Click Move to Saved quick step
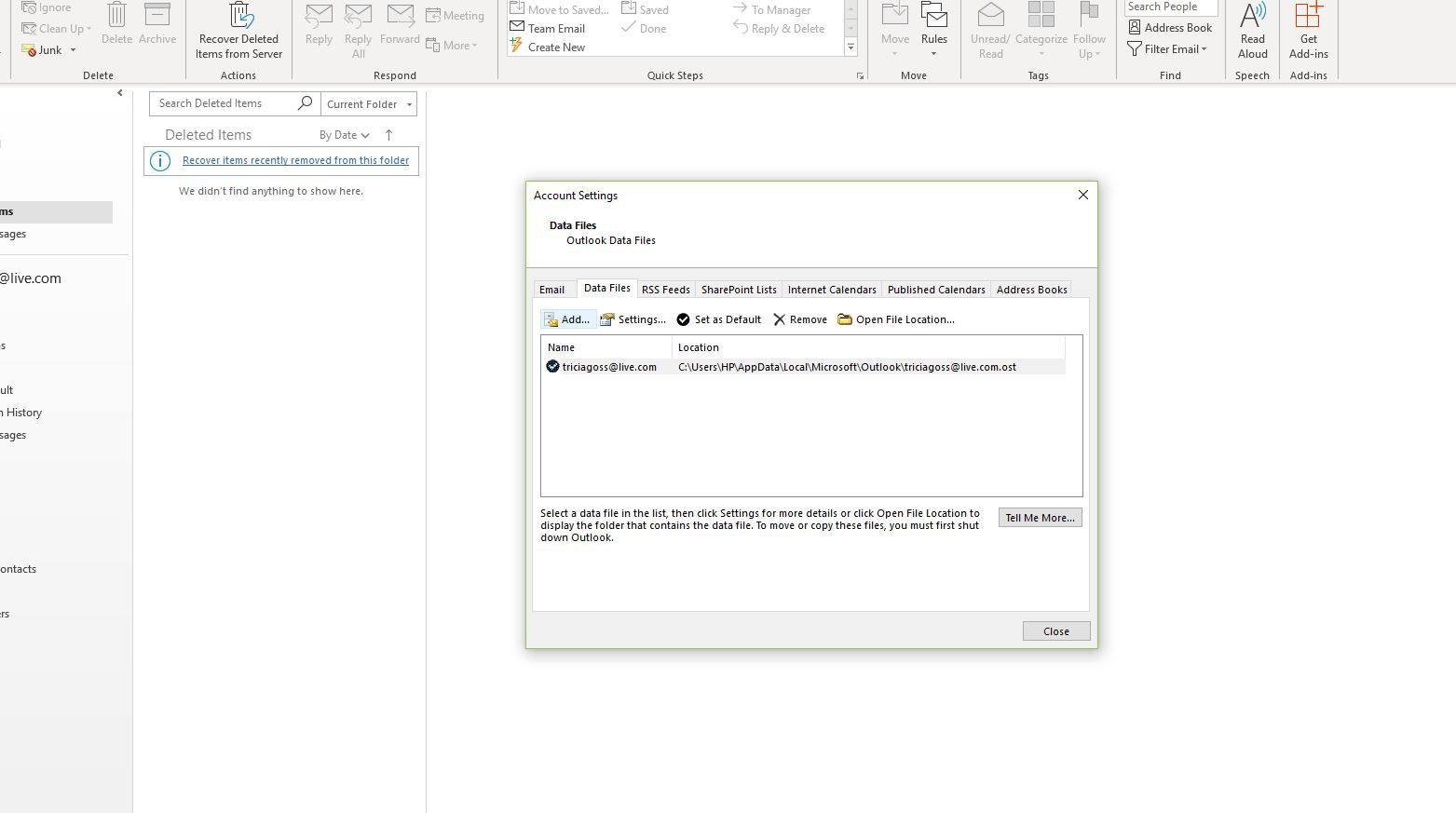The image size is (1456, 813). [x=559, y=9]
